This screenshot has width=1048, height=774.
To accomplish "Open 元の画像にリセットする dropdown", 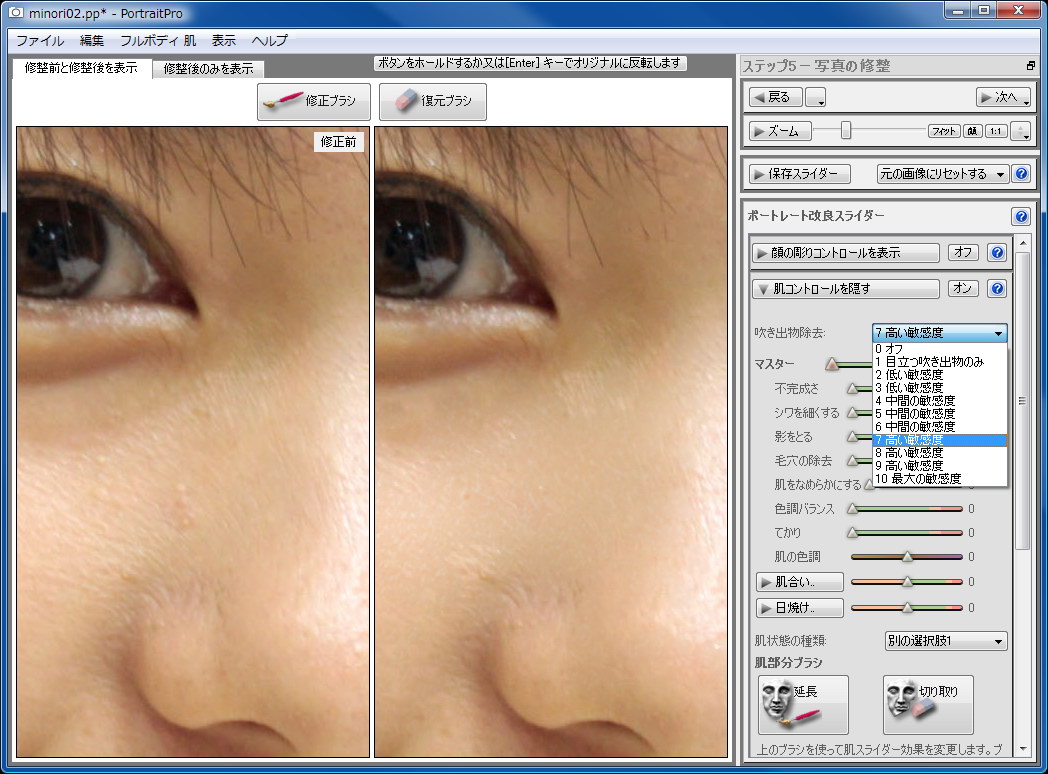I will click(x=942, y=174).
